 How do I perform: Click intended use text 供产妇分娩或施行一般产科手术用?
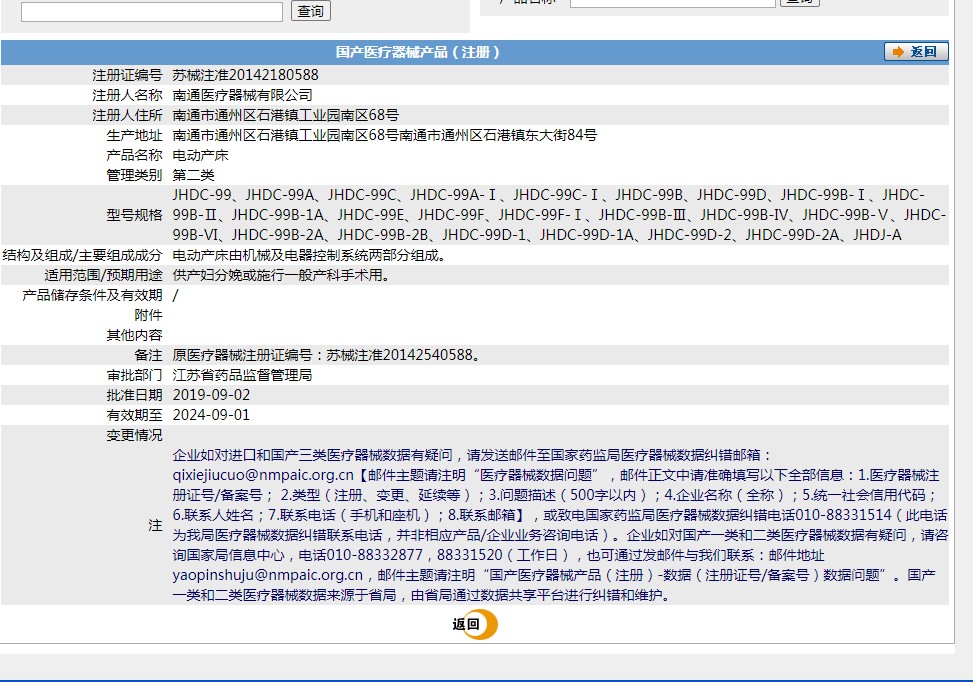[281, 275]
